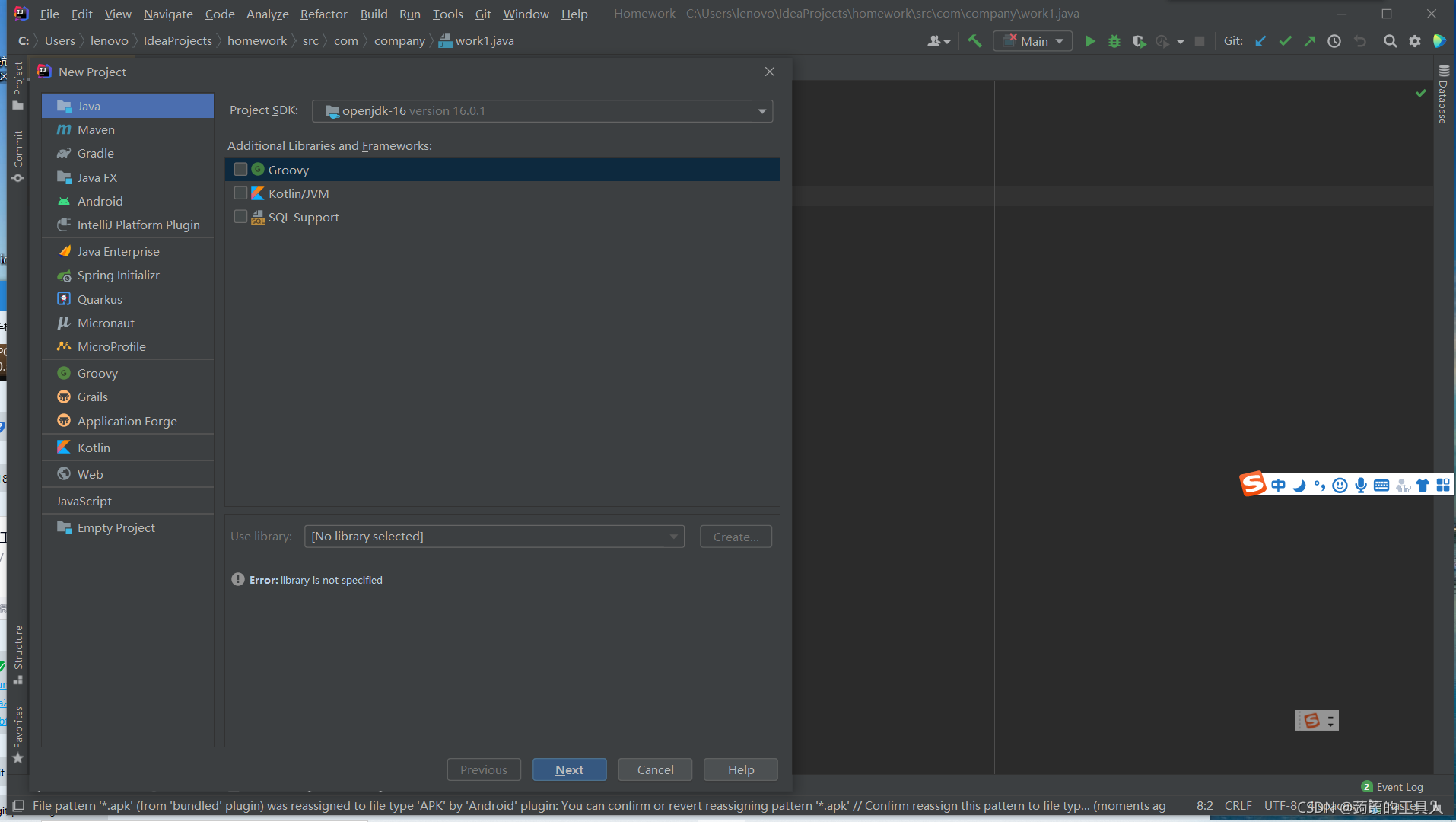Run with Coverage using the shield icon

(1139, 41)
